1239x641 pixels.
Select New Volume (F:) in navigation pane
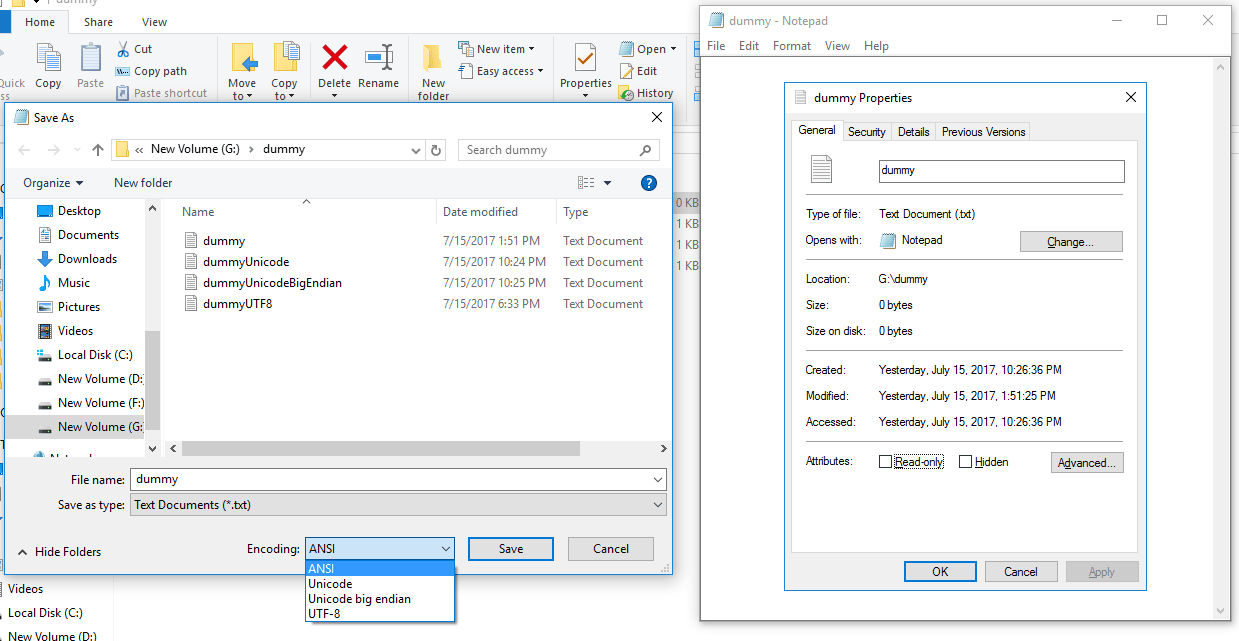(90, 403)
